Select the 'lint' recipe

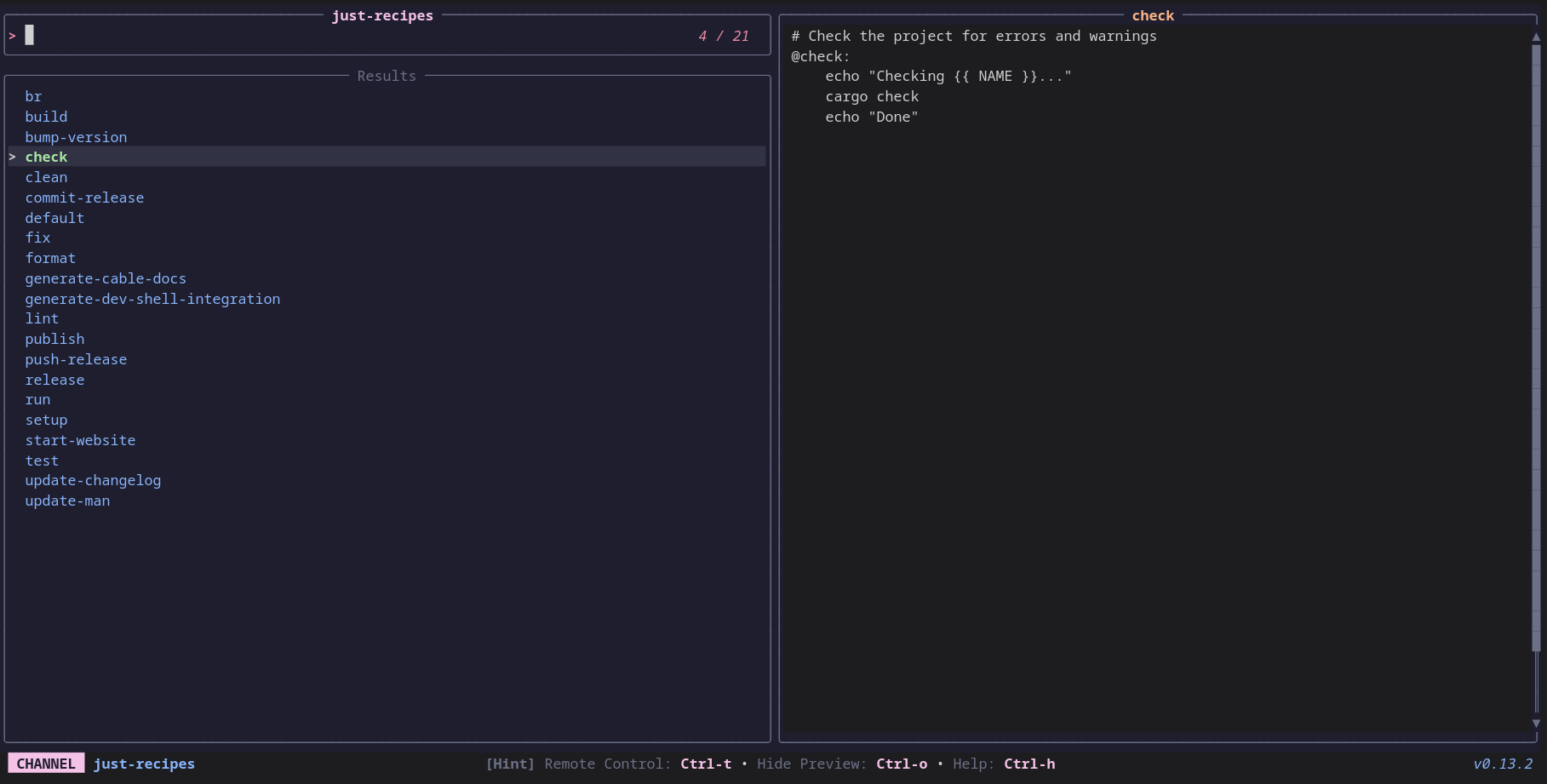42,318
